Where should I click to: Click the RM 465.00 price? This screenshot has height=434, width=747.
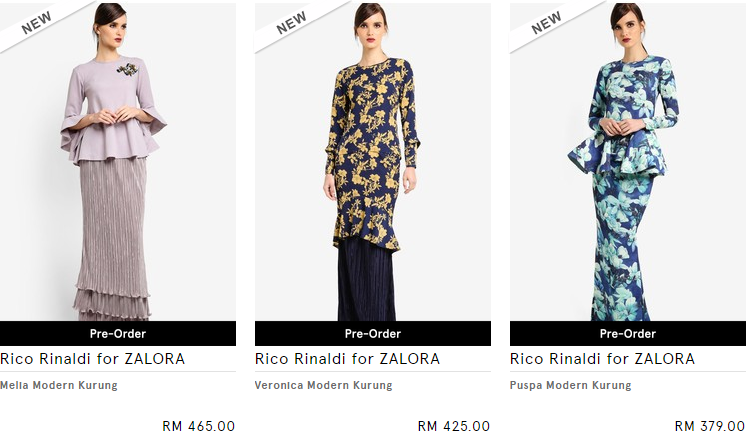[199, 426]
